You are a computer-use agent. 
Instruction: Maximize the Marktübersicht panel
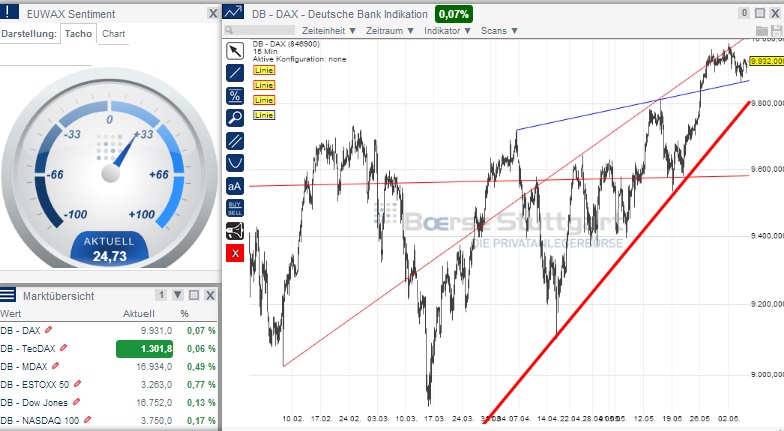click(x=194, y=295)
